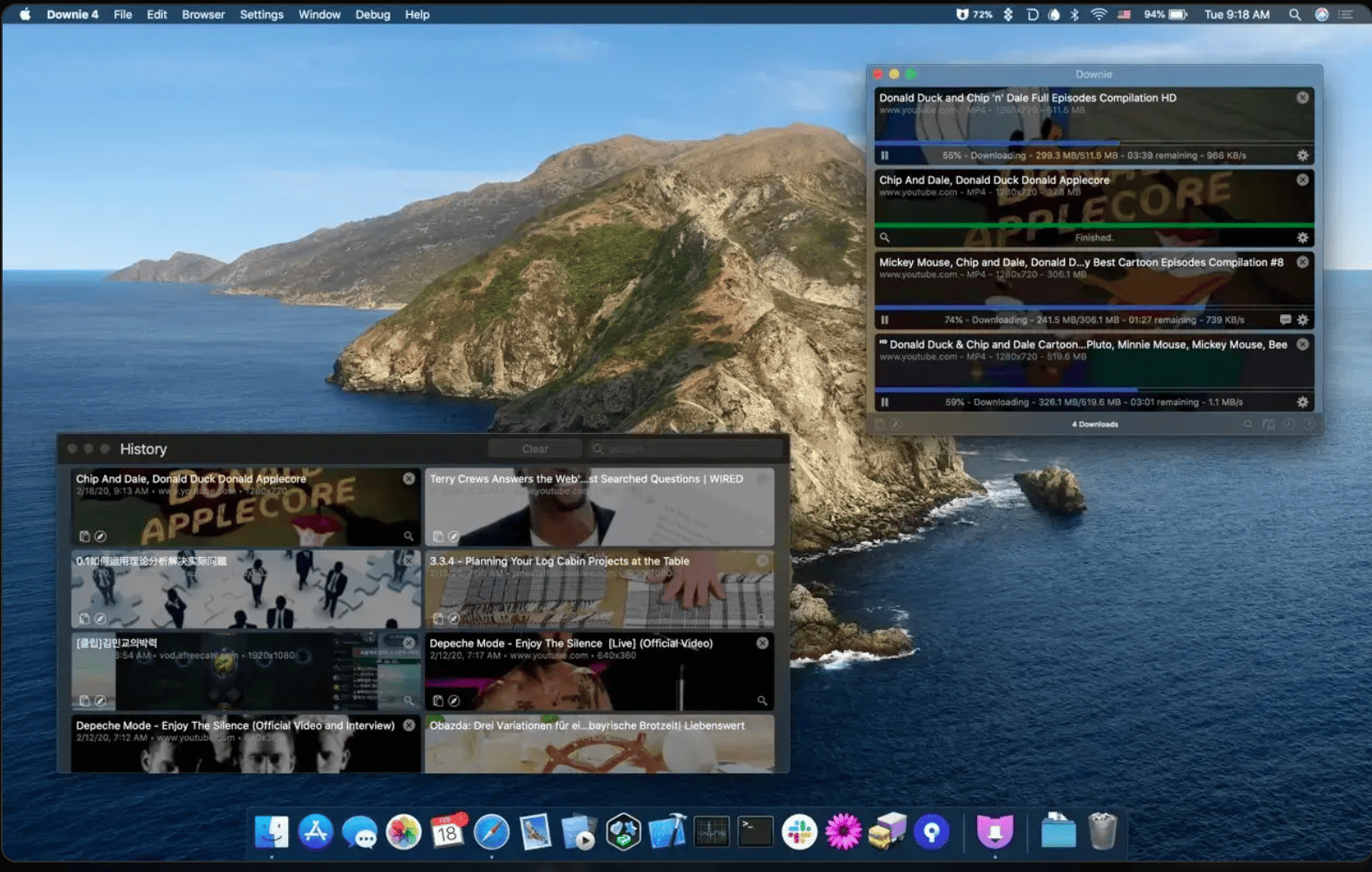Open gear menu for the 59% download

1302,403
